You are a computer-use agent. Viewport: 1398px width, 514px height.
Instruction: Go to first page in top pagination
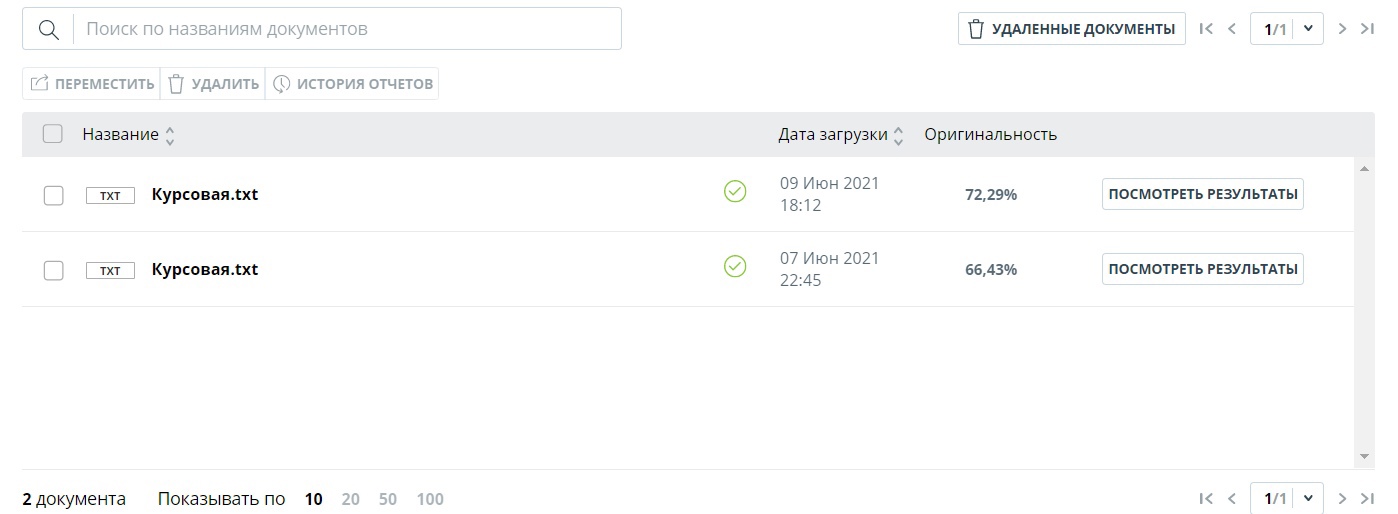[x=1206, y=29]
